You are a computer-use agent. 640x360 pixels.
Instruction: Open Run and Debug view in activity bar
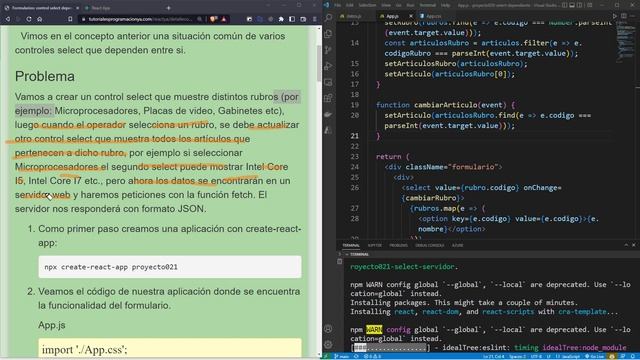[x=329, y=66]
